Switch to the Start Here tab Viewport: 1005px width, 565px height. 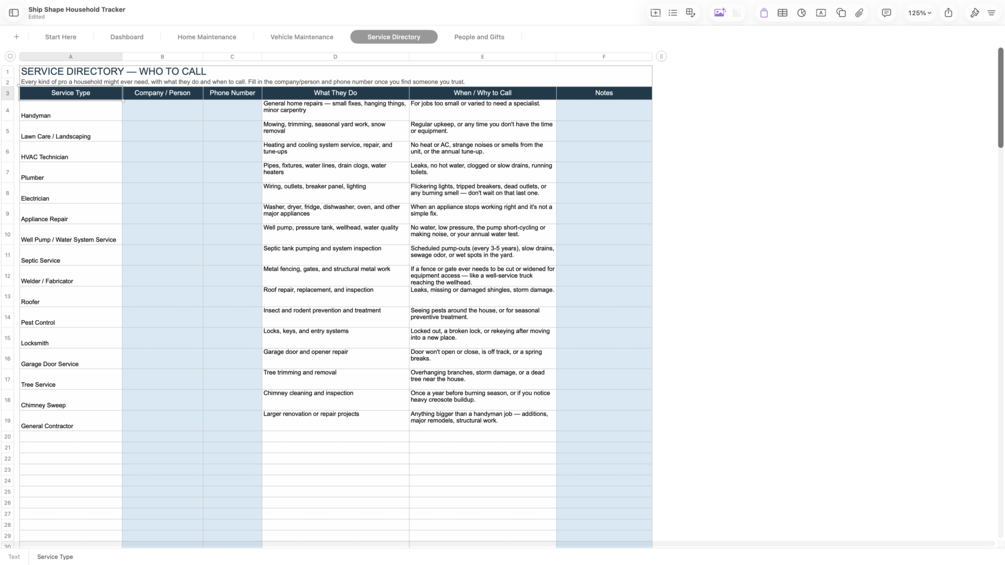(60, 37)
